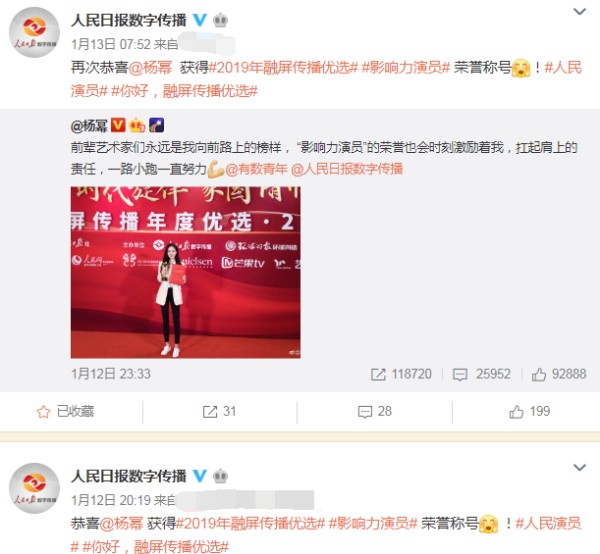
Task: Like the post showing 199 likes
Action: click(x=530, y=412)
